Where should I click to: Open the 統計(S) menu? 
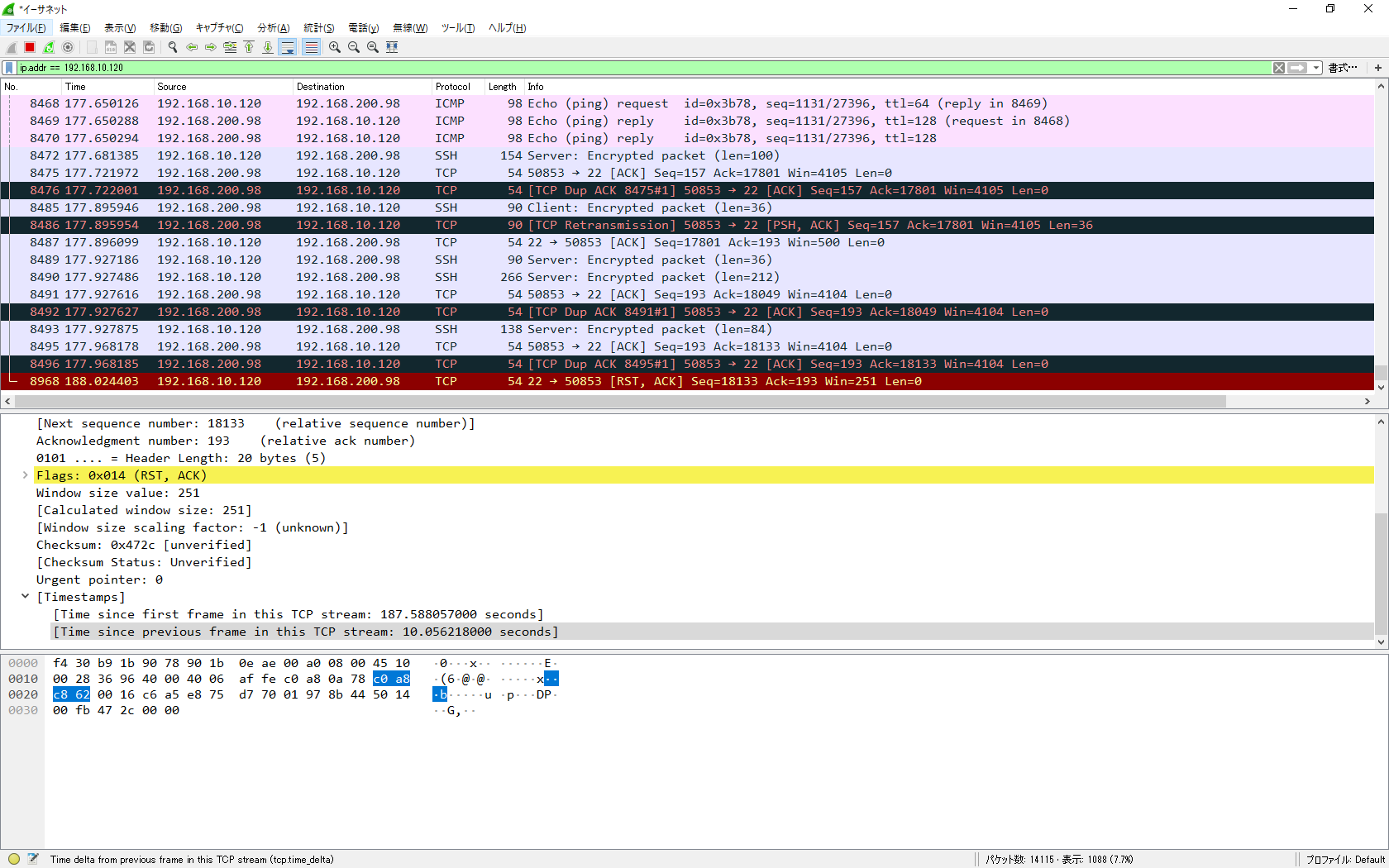coord(319,28)
